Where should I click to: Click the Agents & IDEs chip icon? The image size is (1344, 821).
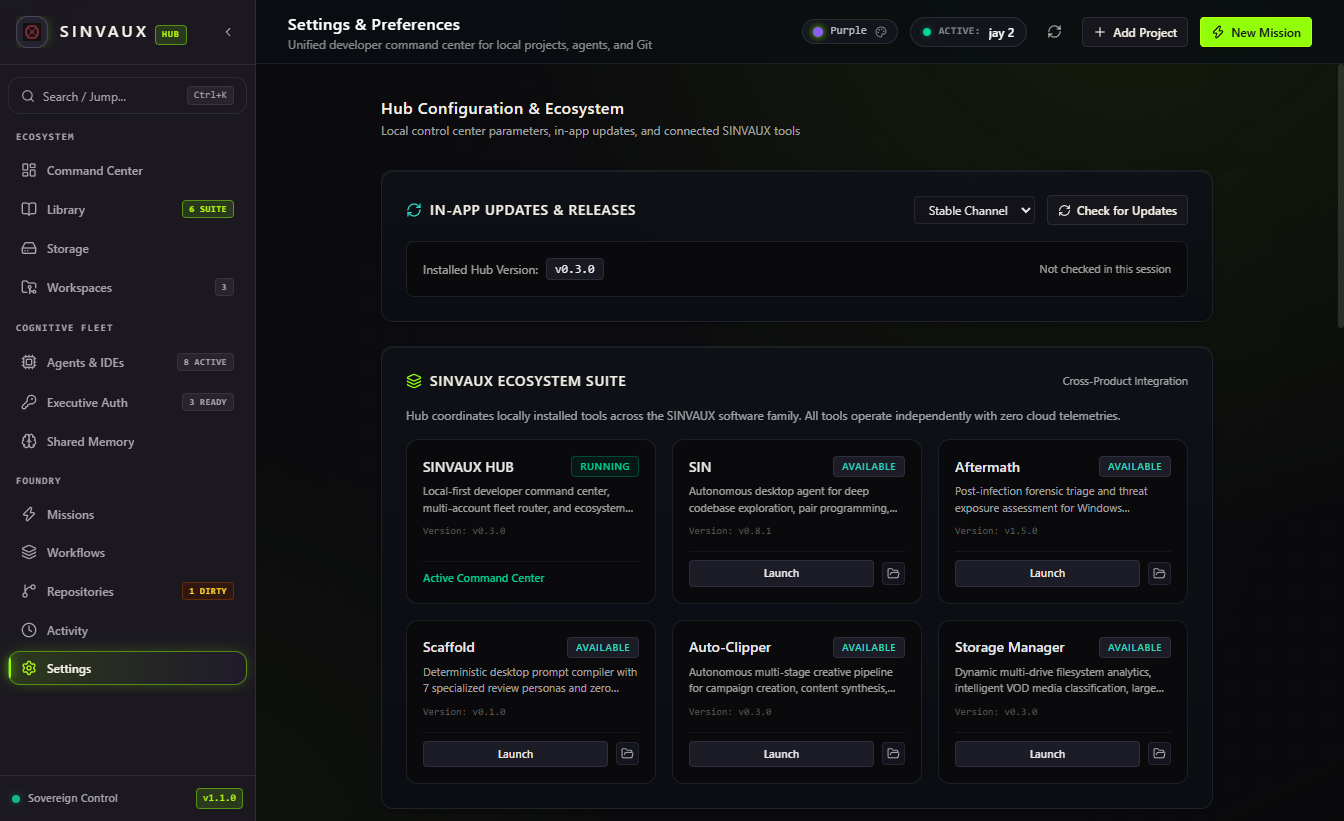coord(29,363)
